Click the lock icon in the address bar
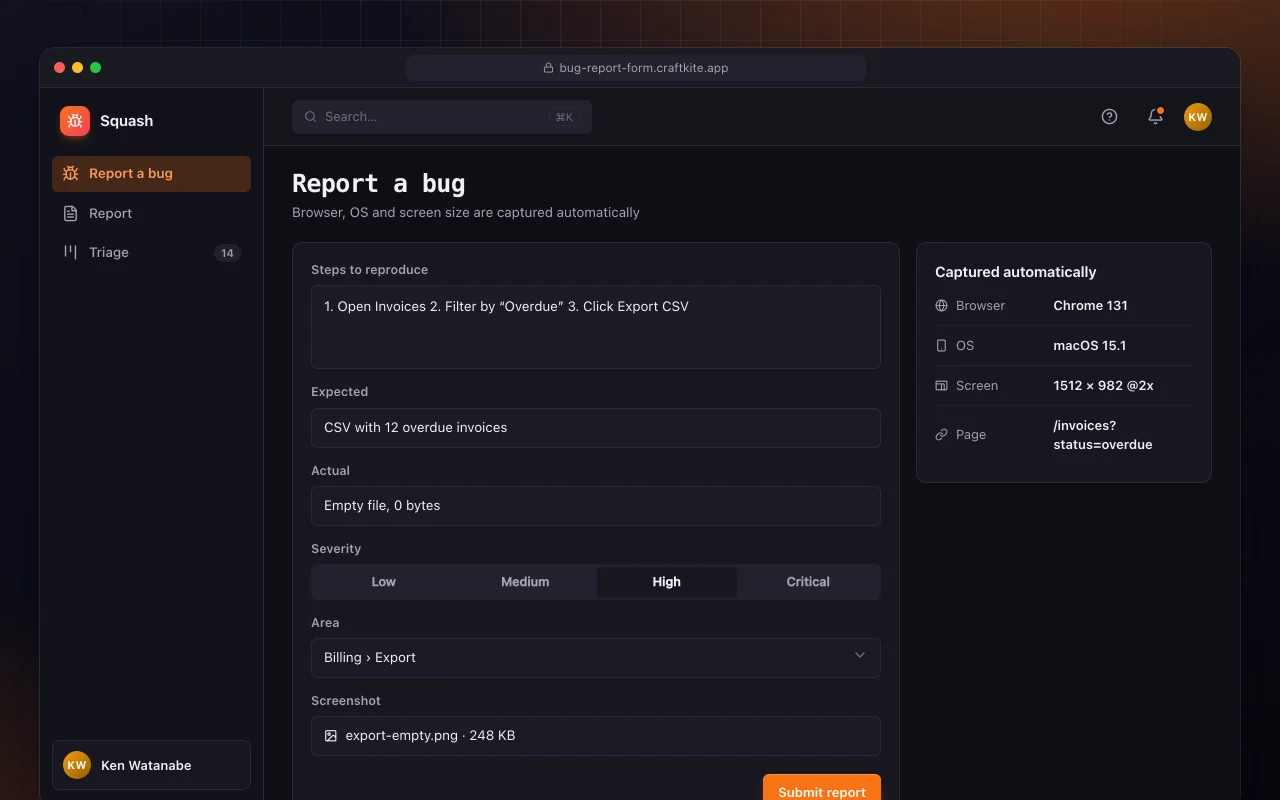 coord(548,68)
